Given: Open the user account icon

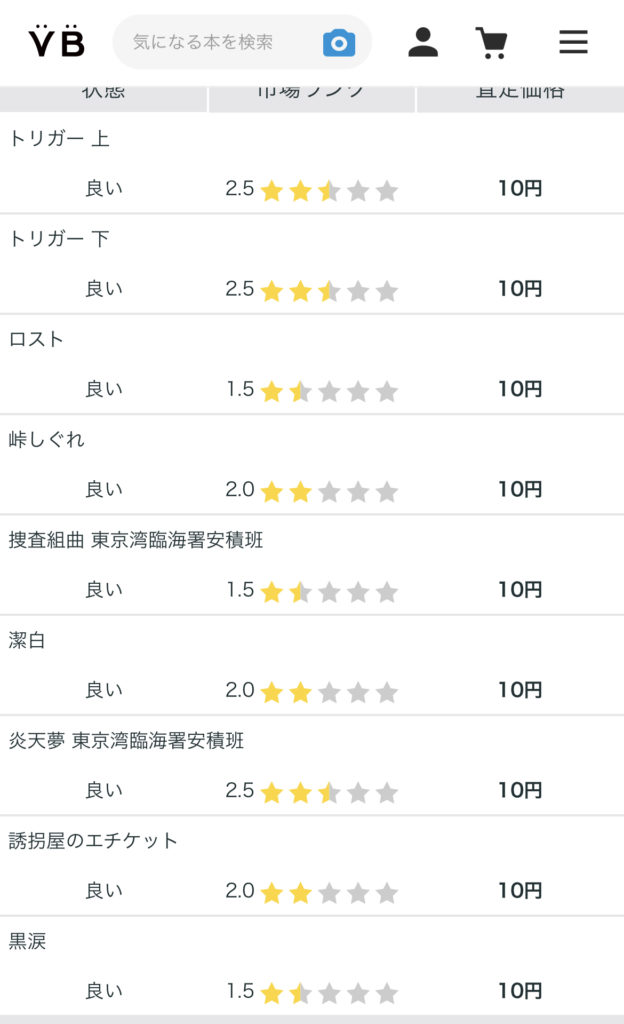Looking at the screenshot, I should (423, 42).
